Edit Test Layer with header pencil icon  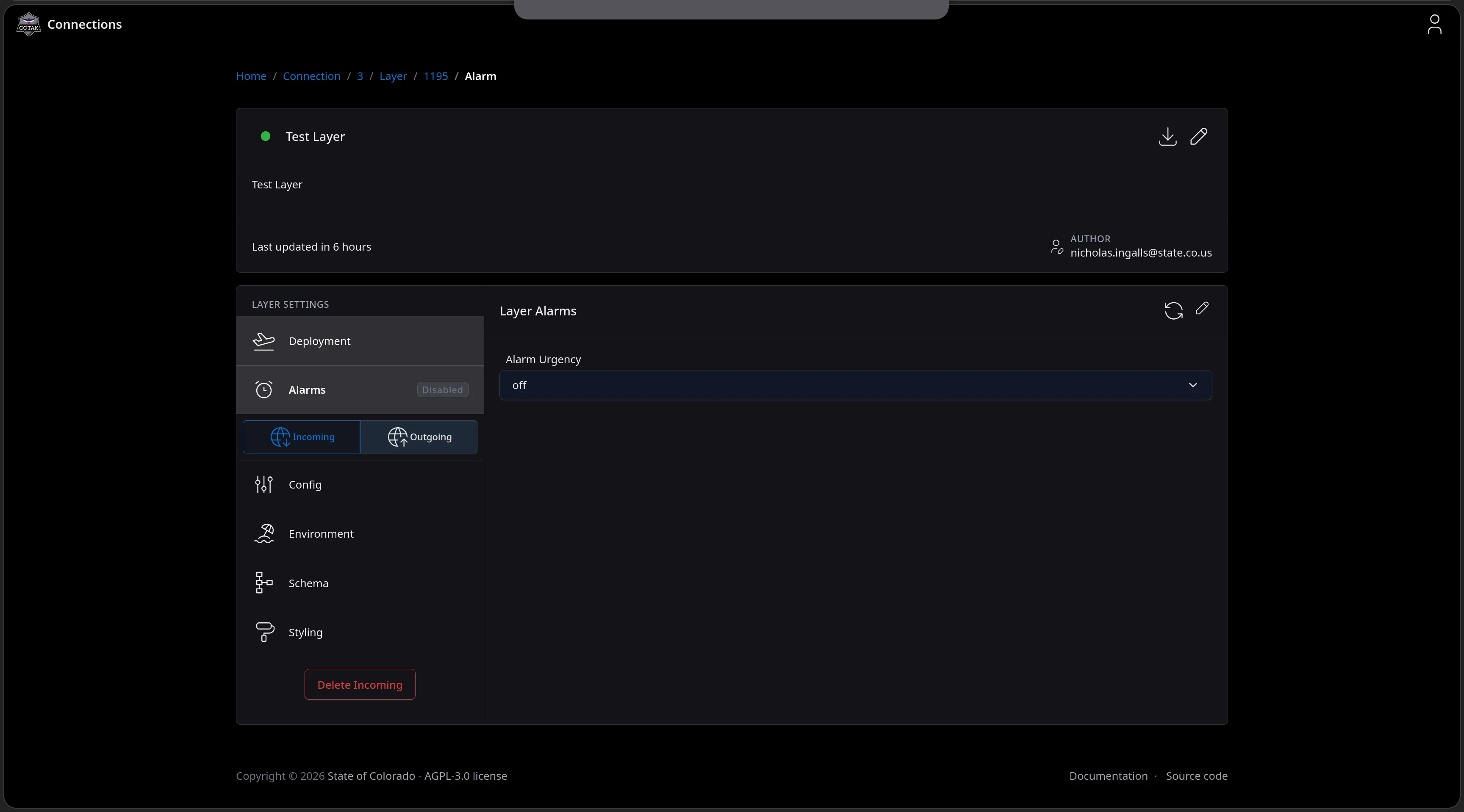[1198, 136]
